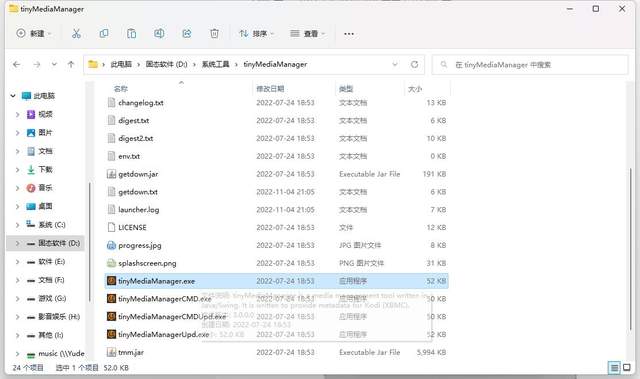Screen dimensions: 640x379
Task: Expand the 固态软件 (D:) drive node
Action: 17,243
